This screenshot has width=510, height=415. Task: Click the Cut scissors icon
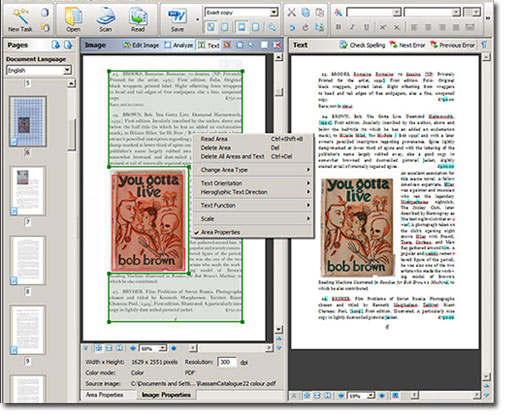[291, 13]
